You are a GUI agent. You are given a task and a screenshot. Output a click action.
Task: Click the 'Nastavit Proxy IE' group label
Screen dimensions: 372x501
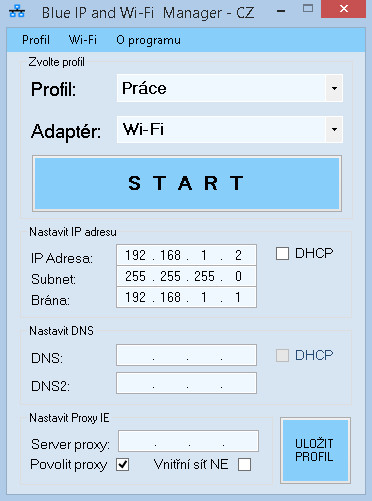[x=69, y=418]
